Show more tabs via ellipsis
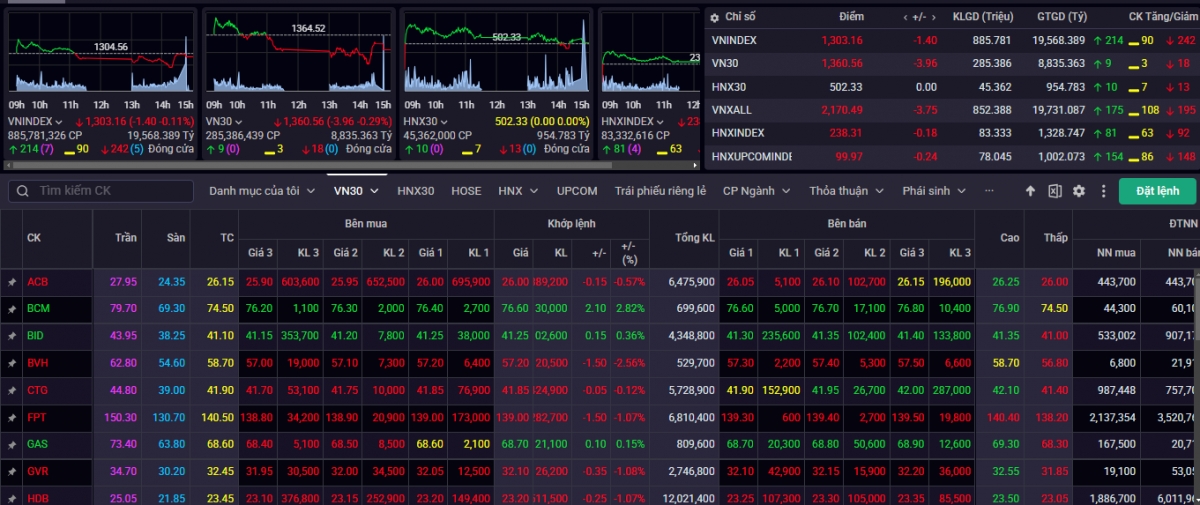 click(x=989, y=191)
